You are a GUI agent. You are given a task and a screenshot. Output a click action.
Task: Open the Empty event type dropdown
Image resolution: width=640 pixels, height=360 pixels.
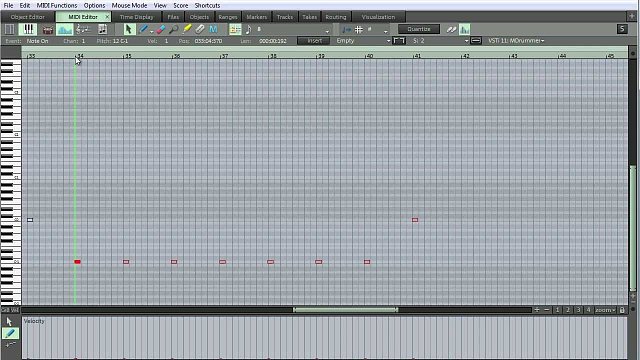point(363,41)
